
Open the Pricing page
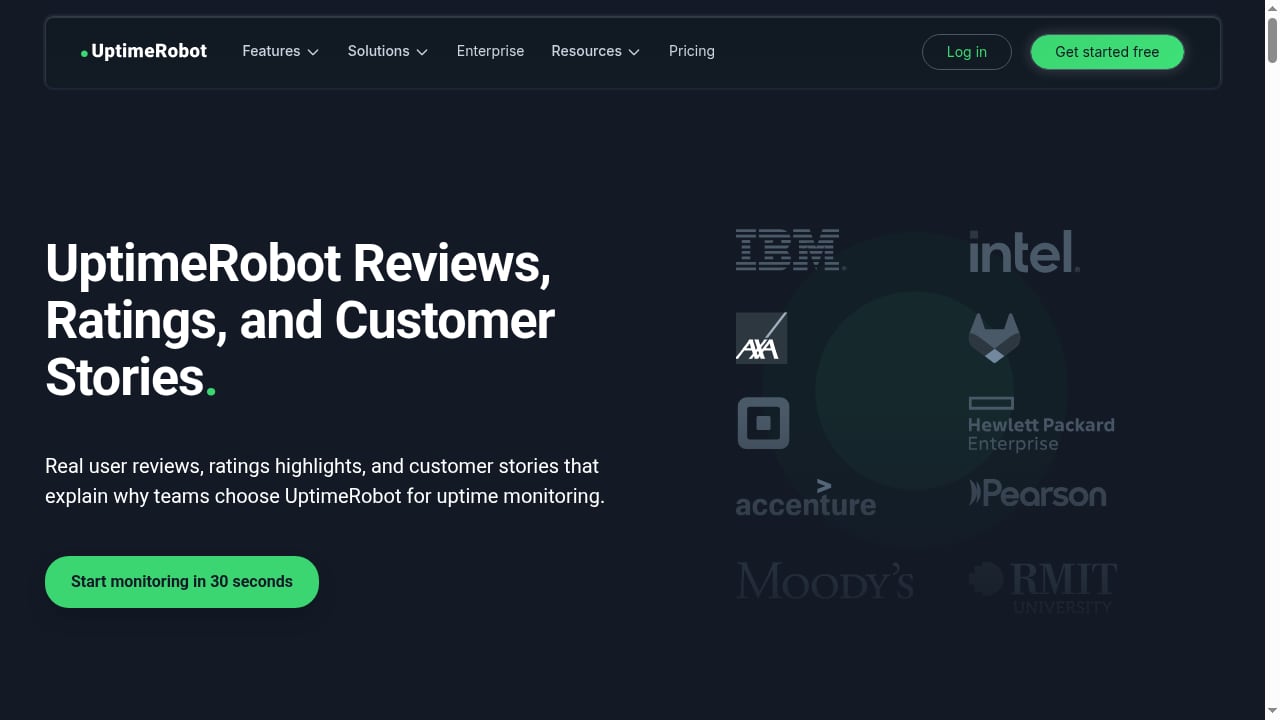[691, 51]
